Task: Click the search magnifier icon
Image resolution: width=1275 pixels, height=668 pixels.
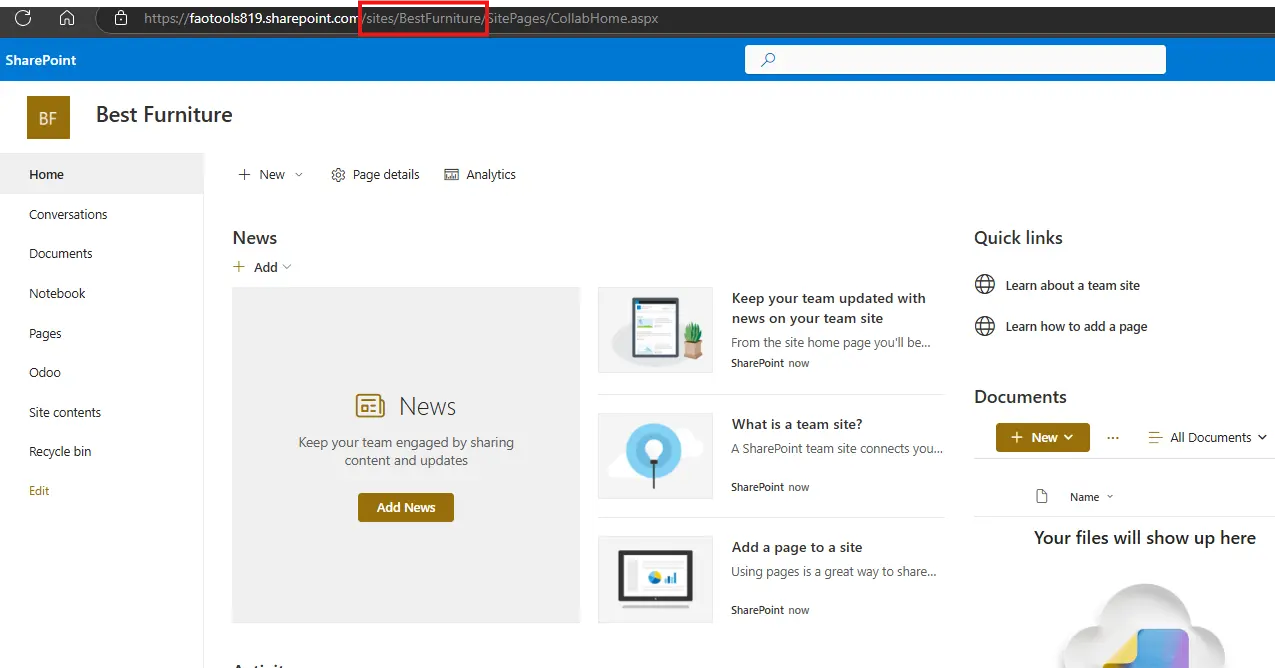Action: click(768, 60)
